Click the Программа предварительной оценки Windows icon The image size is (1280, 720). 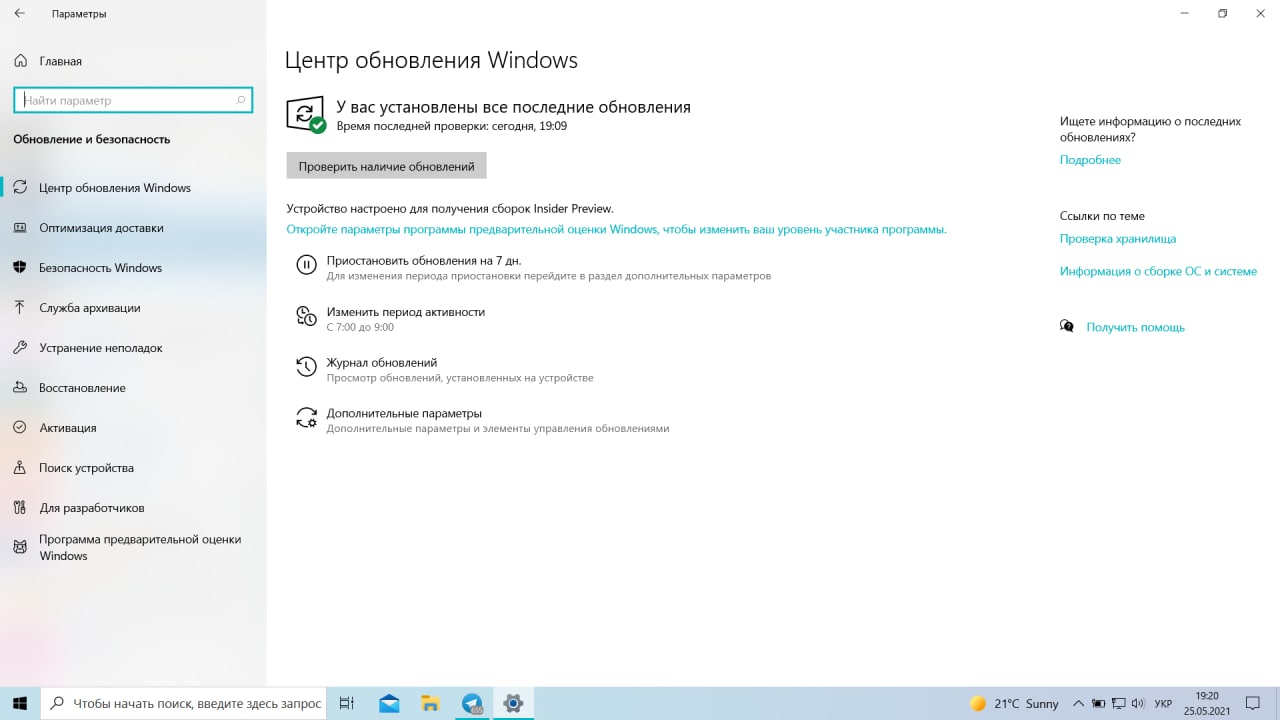(x=20, y=547)
